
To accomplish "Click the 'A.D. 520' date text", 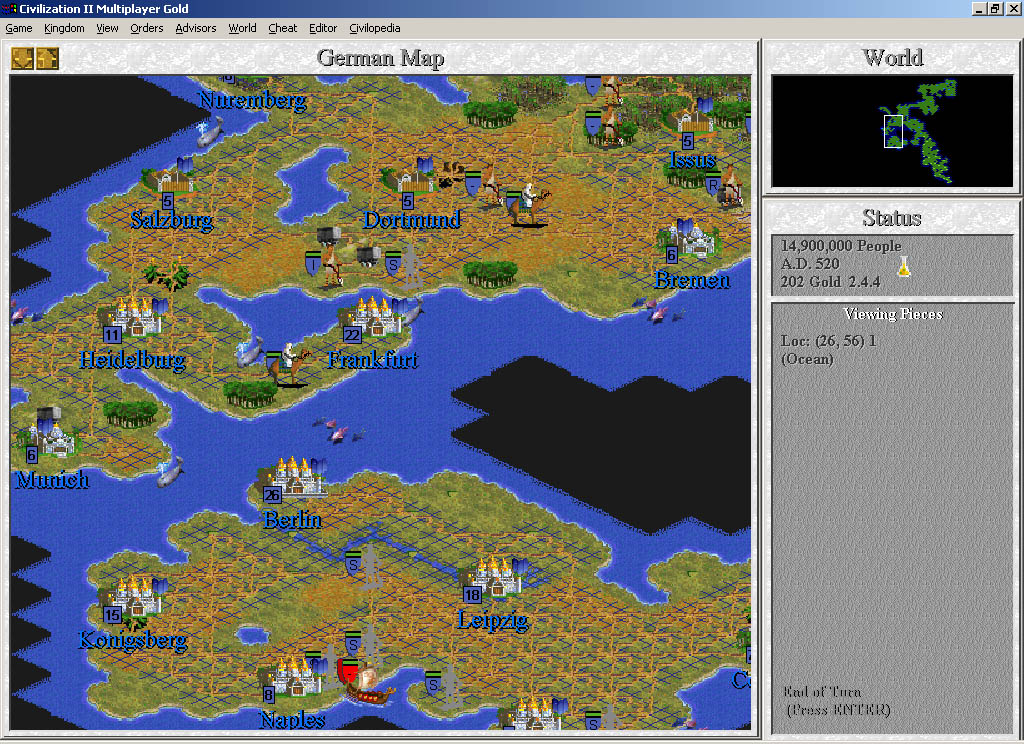I will pos(810,264).
